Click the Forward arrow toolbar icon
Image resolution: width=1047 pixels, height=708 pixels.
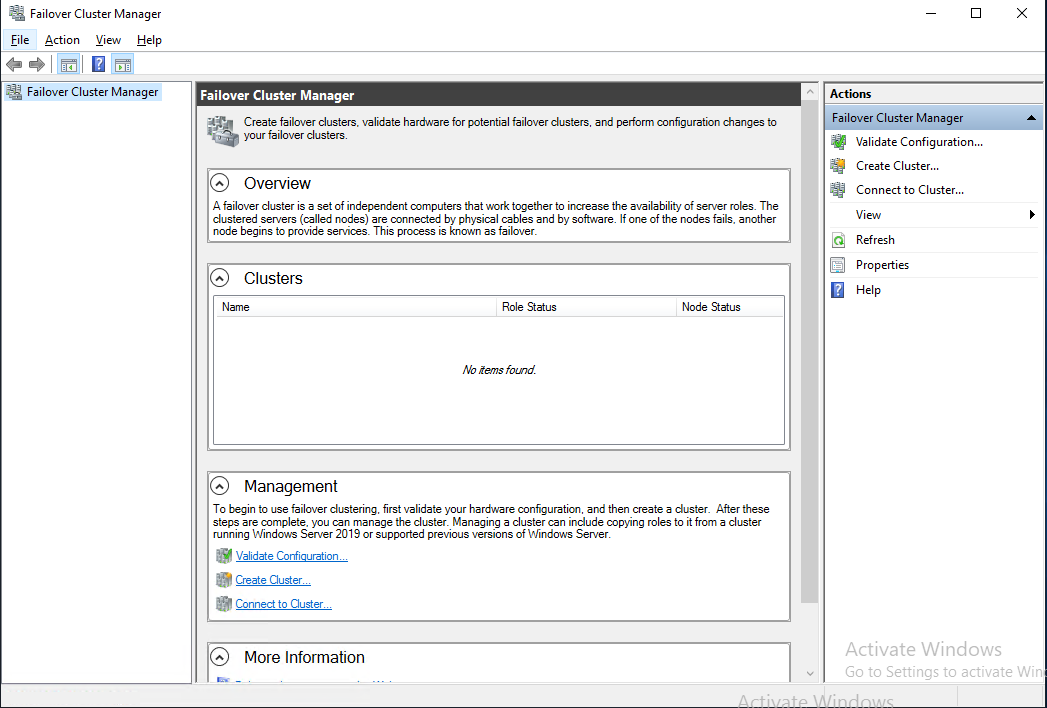point(37,65)
